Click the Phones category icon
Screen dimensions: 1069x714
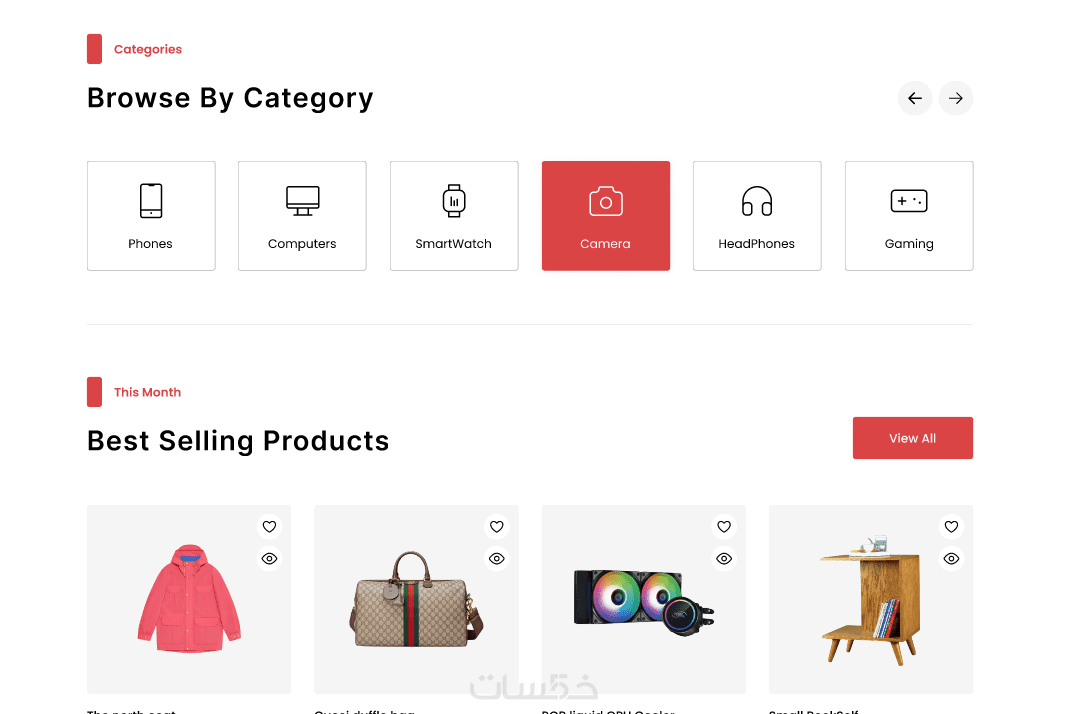point(151,201)
